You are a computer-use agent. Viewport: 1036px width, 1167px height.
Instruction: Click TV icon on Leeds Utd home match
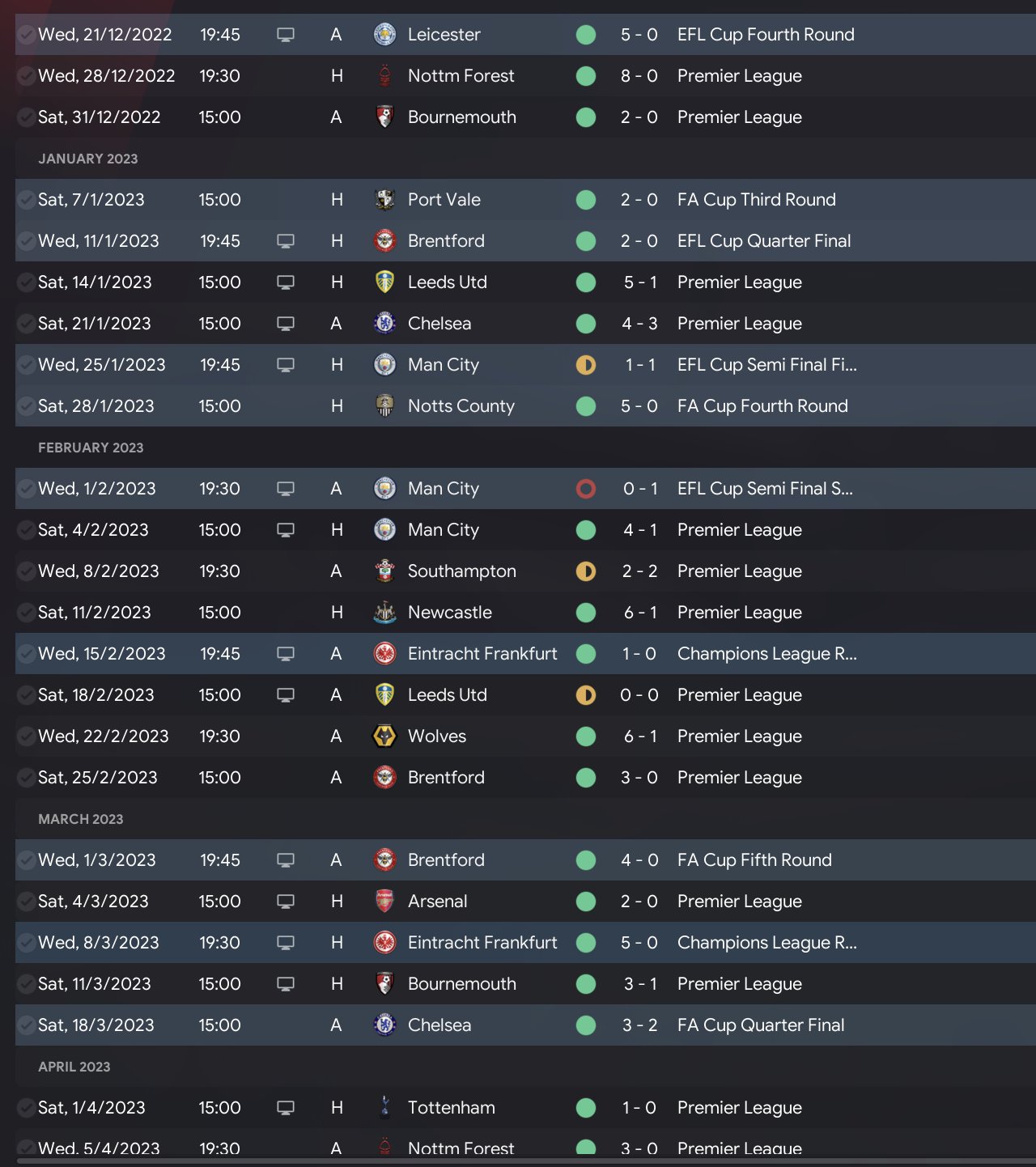[286, 282]
